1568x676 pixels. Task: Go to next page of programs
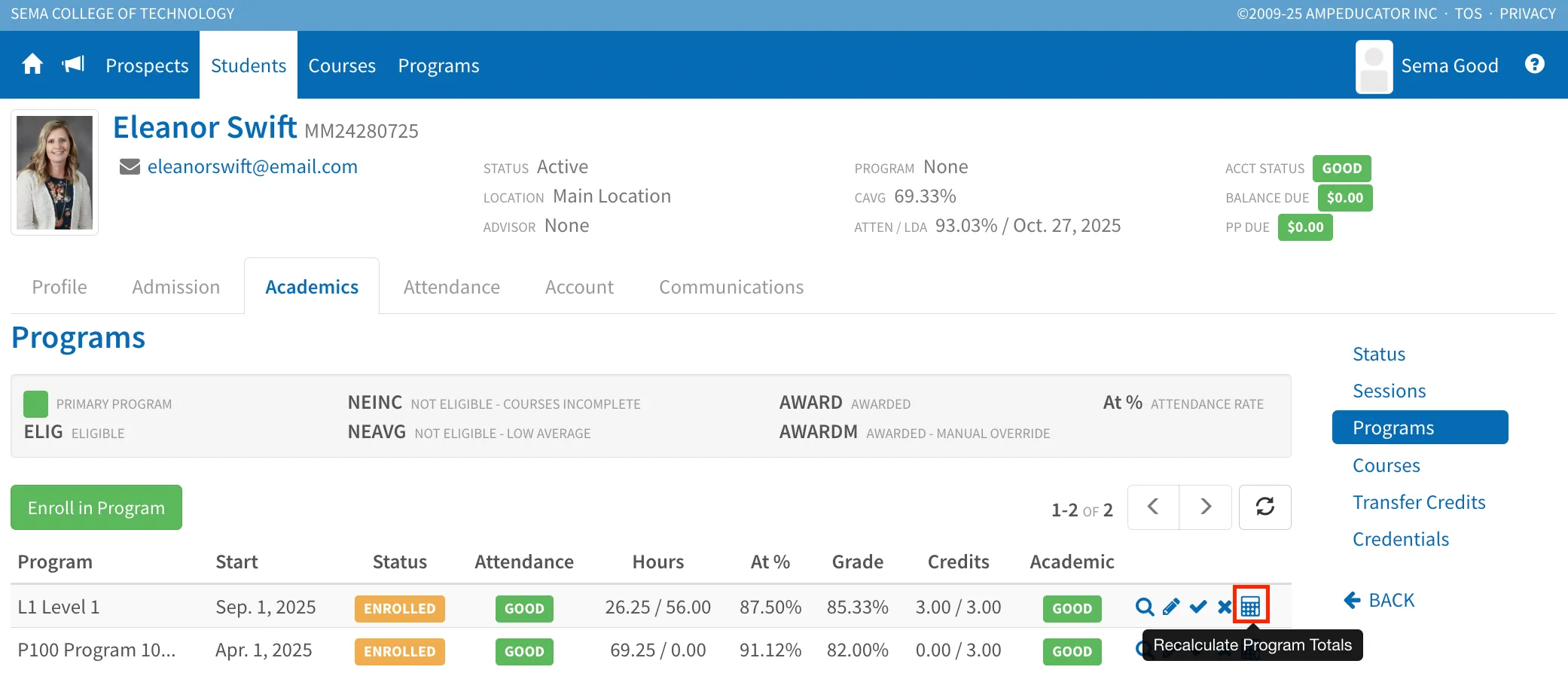(1205, 507)
